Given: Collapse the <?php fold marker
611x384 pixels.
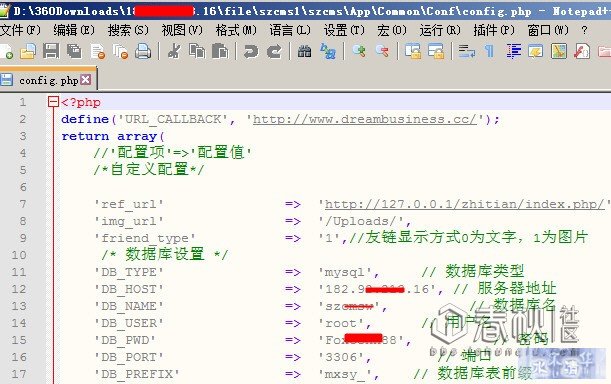Looking at the screenshot, I should [53, 102].
